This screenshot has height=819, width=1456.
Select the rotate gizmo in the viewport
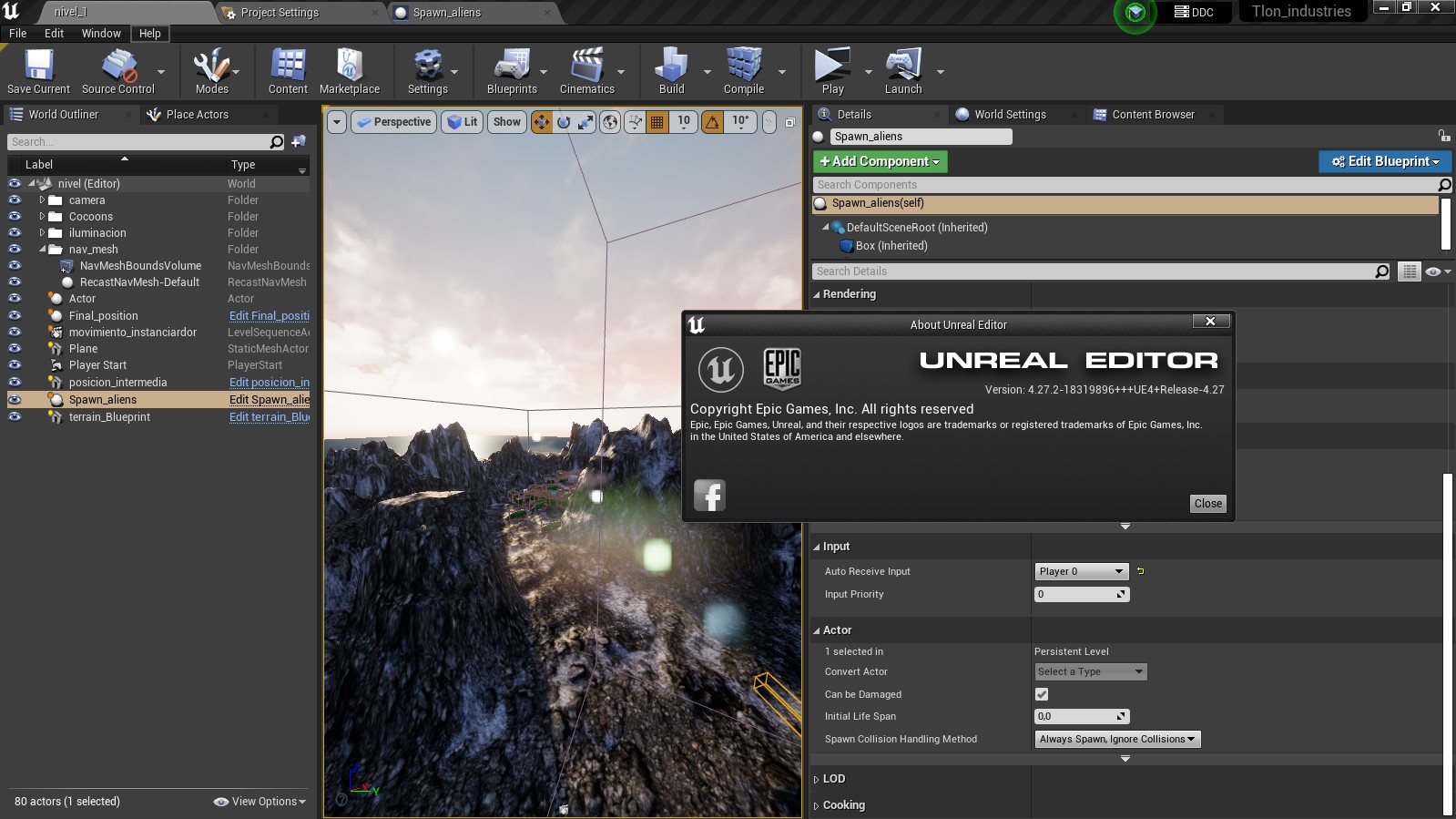coord(564,122)
